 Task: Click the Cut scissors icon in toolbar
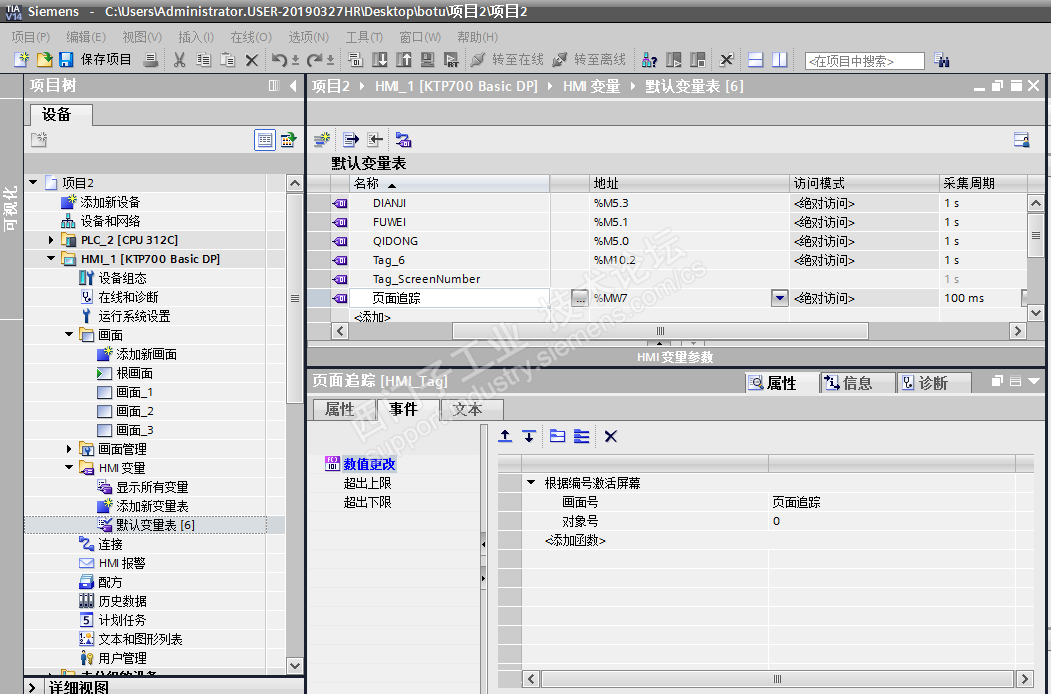click(179, 60)
